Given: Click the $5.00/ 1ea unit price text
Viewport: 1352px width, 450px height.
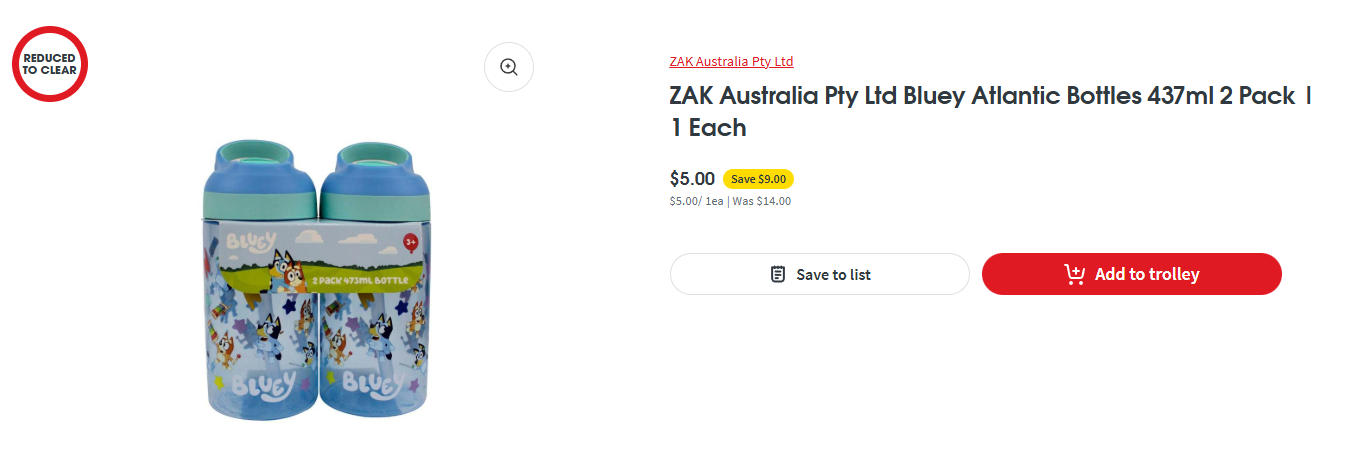Looking at the screenshot, I should pos(696,201).
